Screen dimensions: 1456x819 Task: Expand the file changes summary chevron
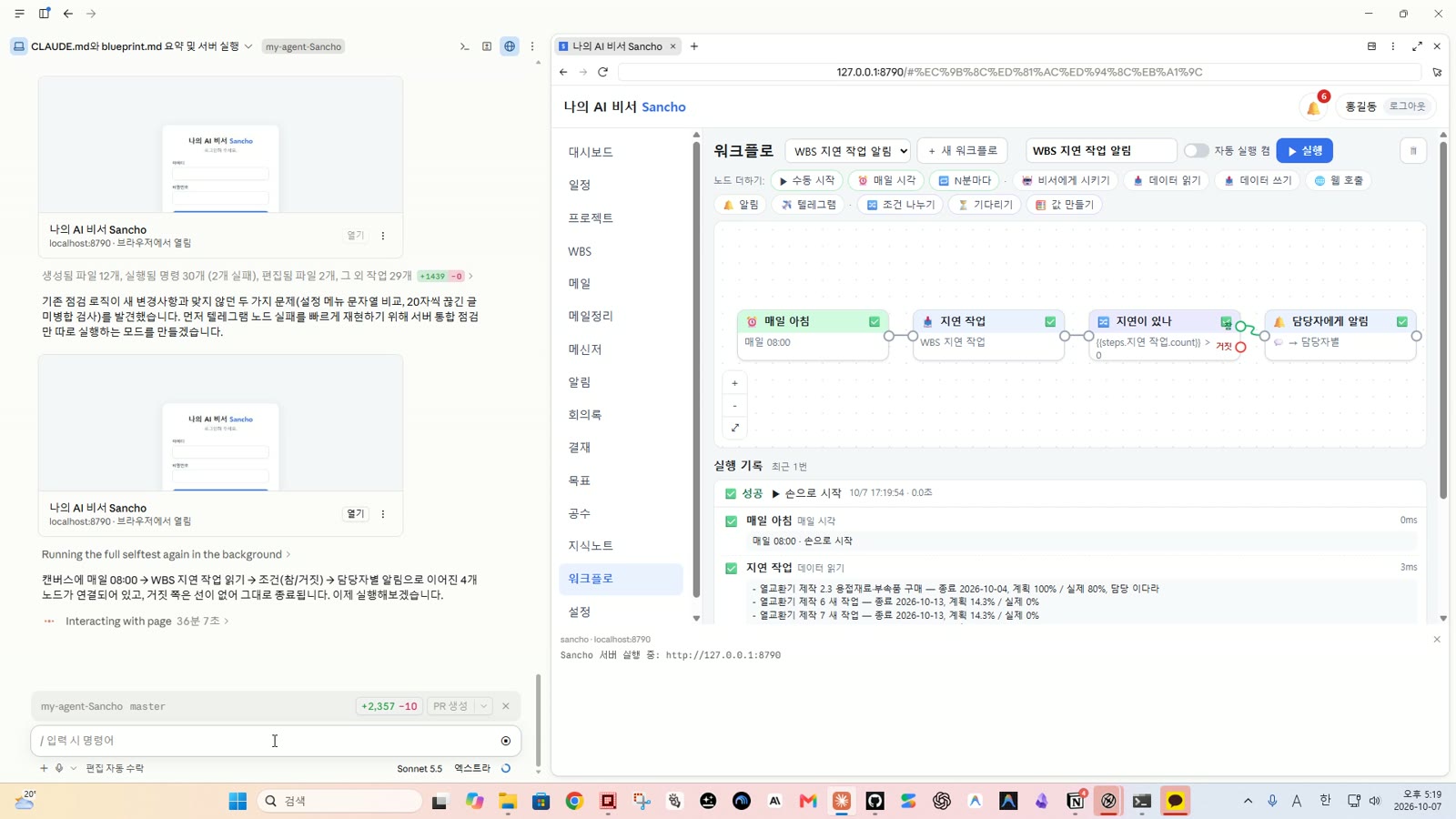(470, 276)
